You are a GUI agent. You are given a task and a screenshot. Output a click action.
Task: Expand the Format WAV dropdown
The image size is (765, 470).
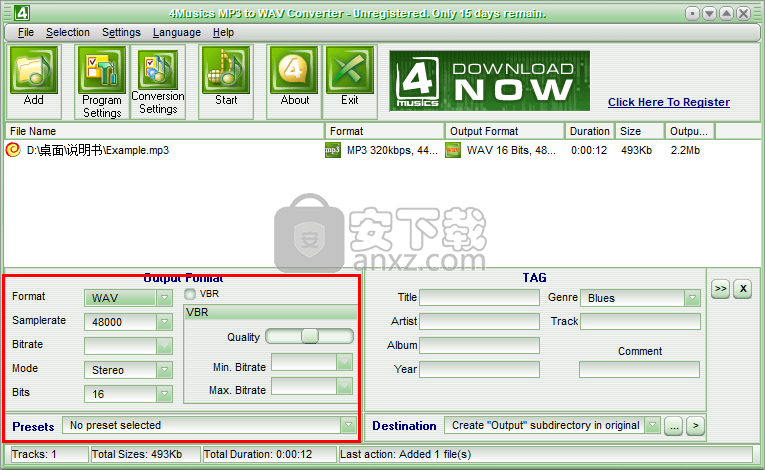164,298
